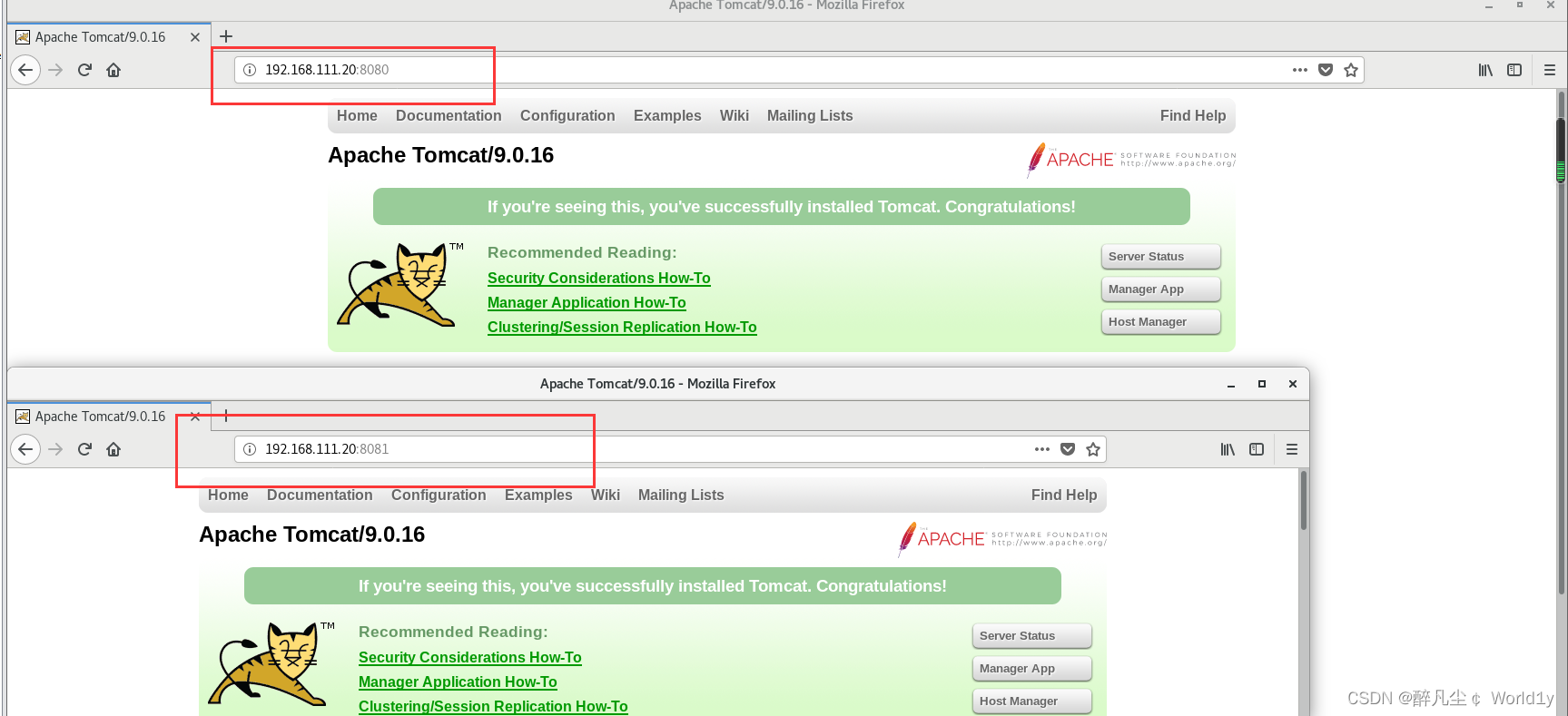The image size is (1568, 716).
Task: Open Find Help in back window nav
Action: (x=1193, y=115)
